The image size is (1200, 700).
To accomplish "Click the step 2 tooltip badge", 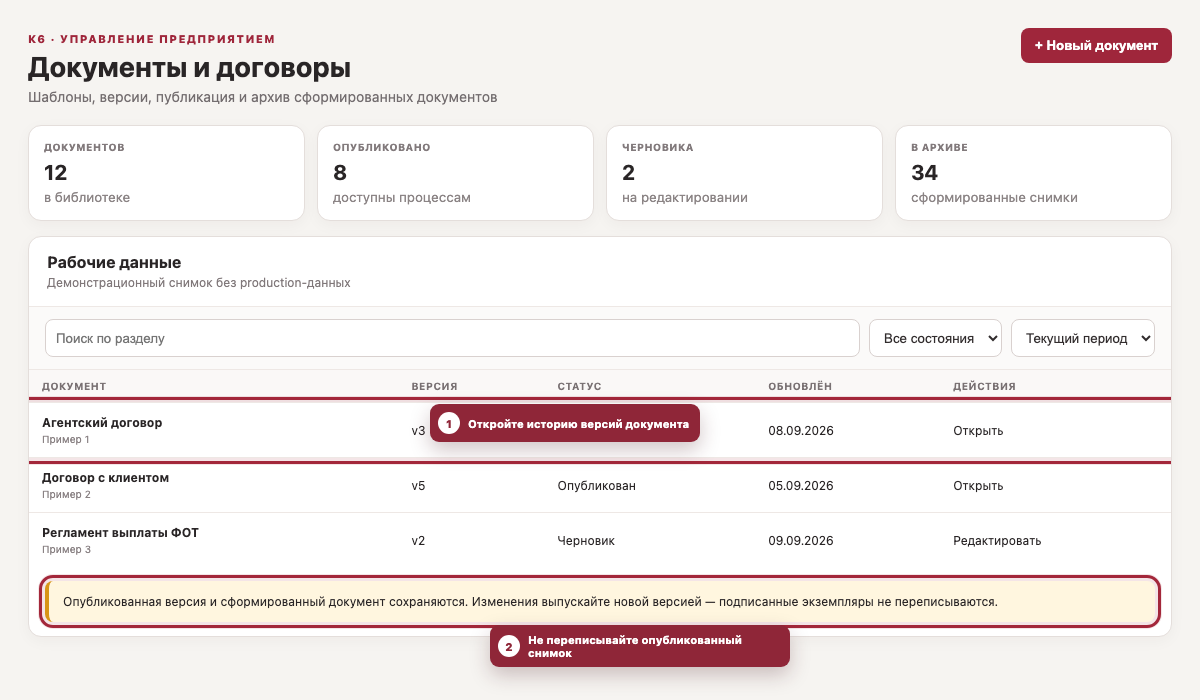I will [x=509, y=647].
